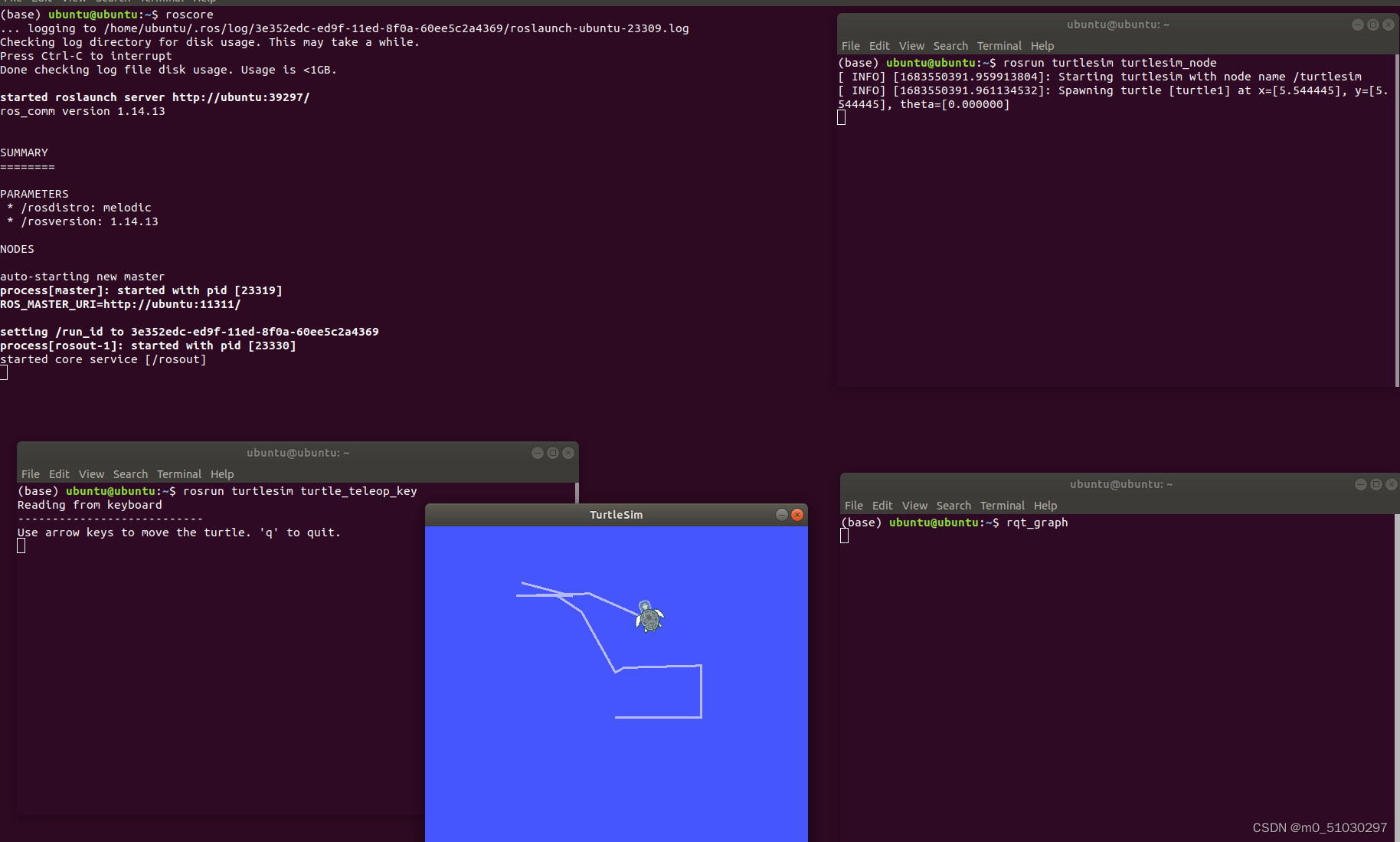Image resolution: width=1400 pixels, height=842 pixels.
Task: Click 'started roslaunch server http://ubuntu:39297/' line
Action: 155,97
